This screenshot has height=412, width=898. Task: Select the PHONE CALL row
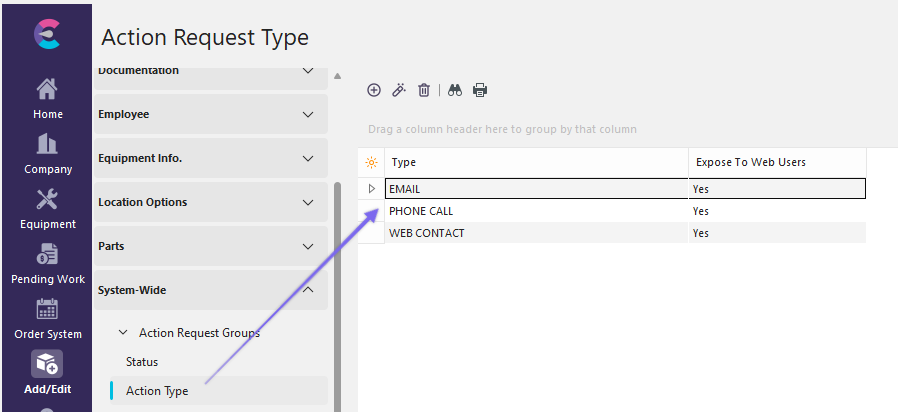click(x=421, y=211)
